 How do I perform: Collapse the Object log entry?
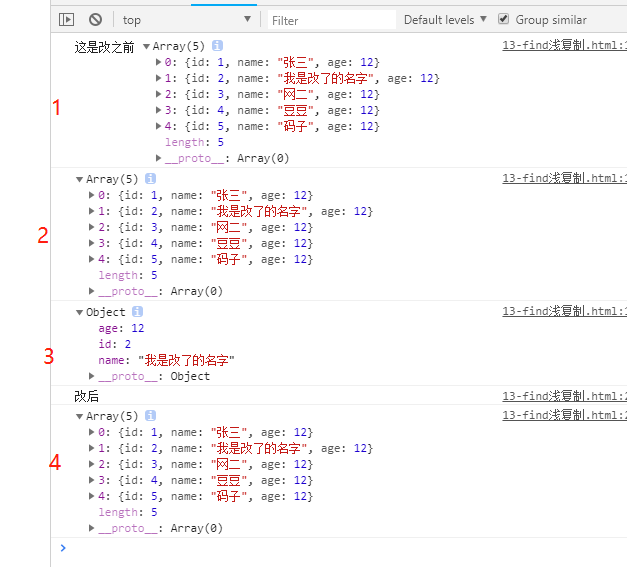coord(80,313)
